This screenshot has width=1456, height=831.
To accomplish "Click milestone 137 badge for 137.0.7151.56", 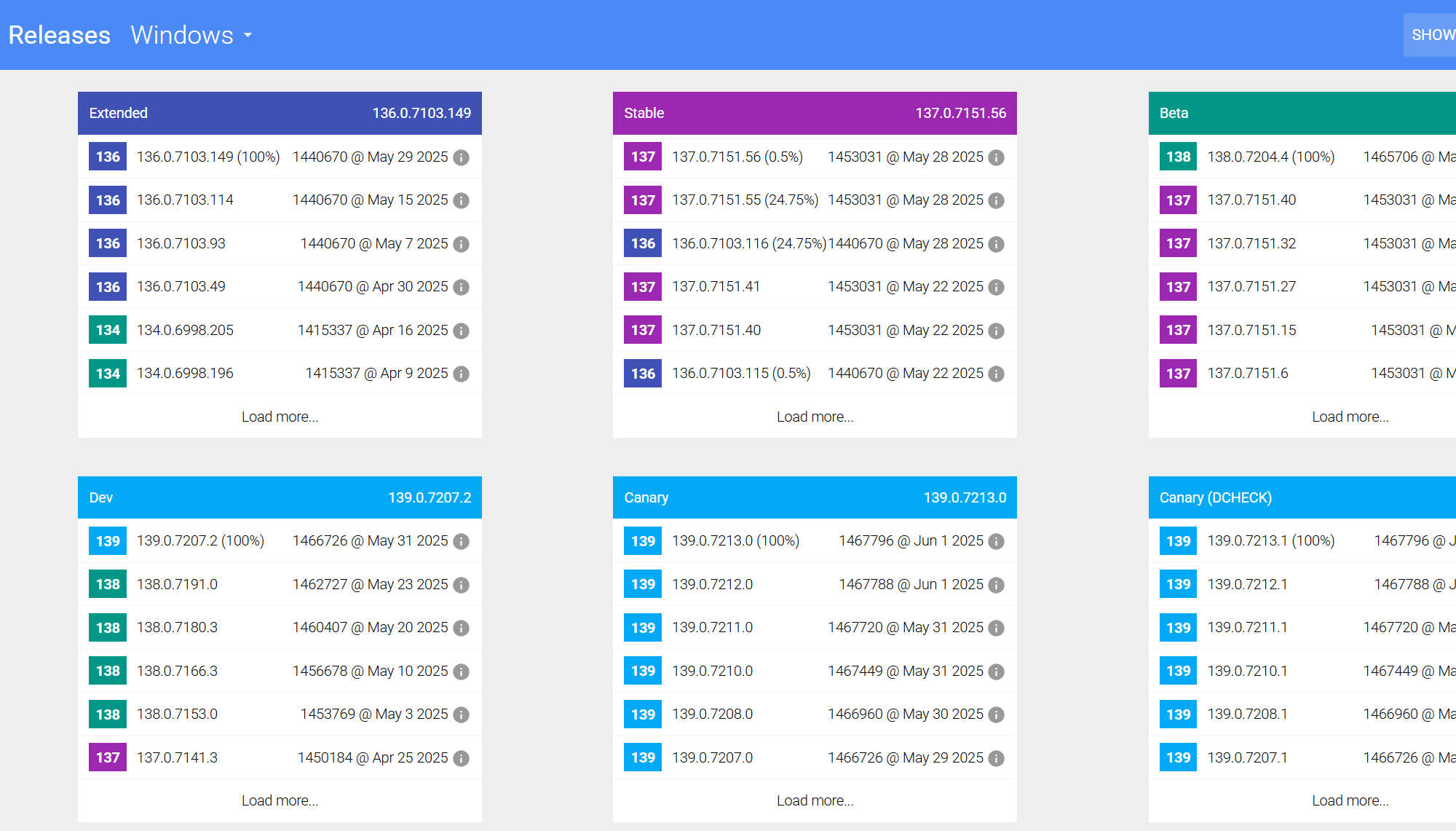I will (x=643, y=157).
